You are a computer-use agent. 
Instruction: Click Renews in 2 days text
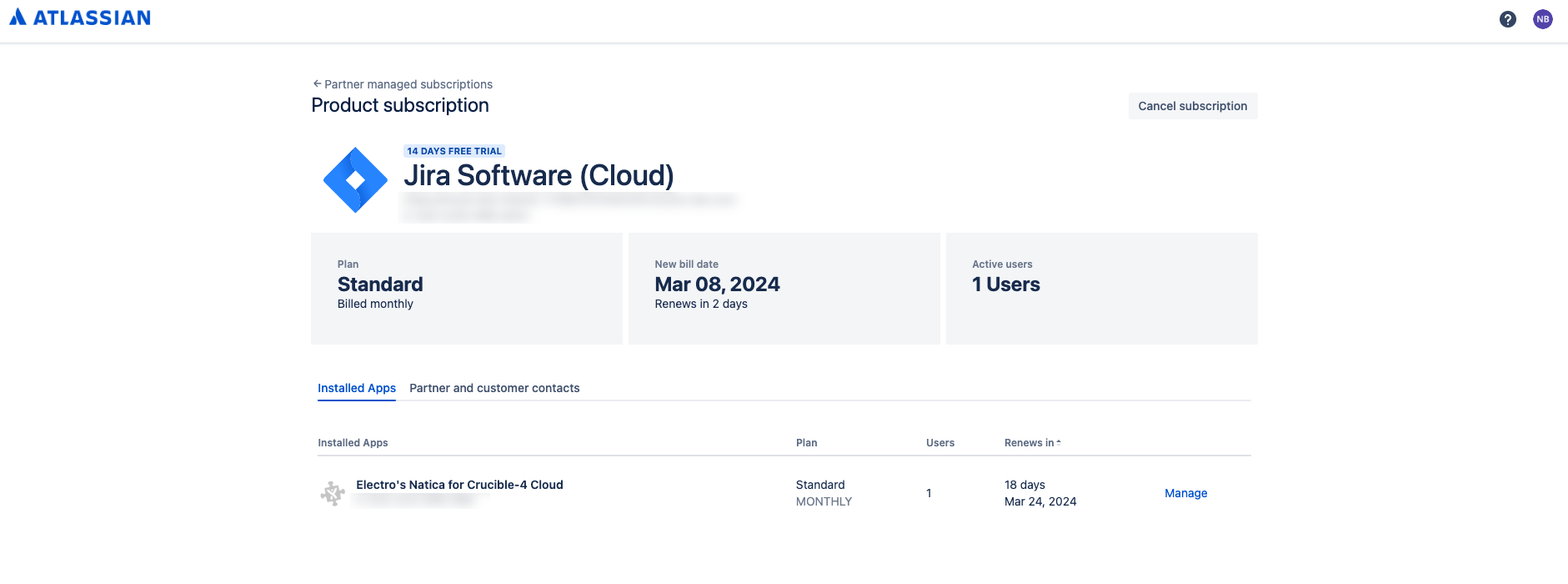pyautogui.click(x=701, y=304)
